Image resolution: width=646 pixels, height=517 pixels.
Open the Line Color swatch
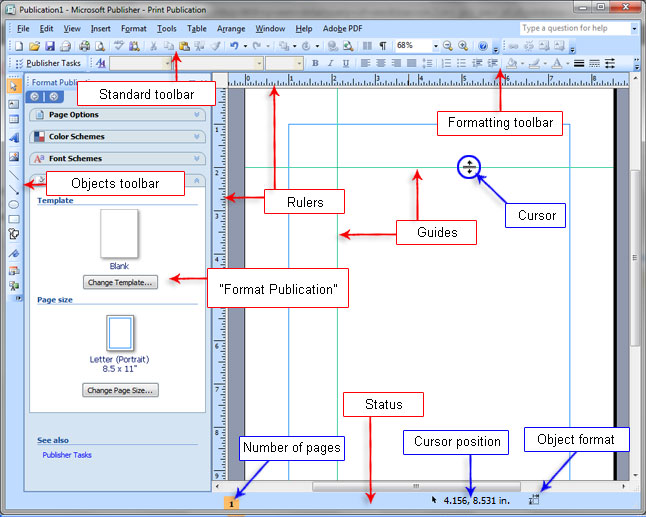pos(534,63)
